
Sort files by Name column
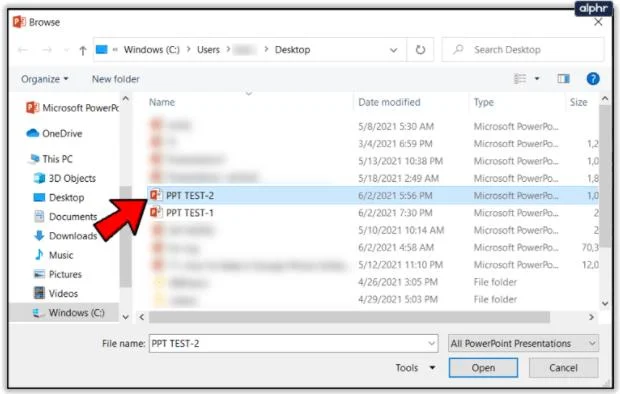162,102
